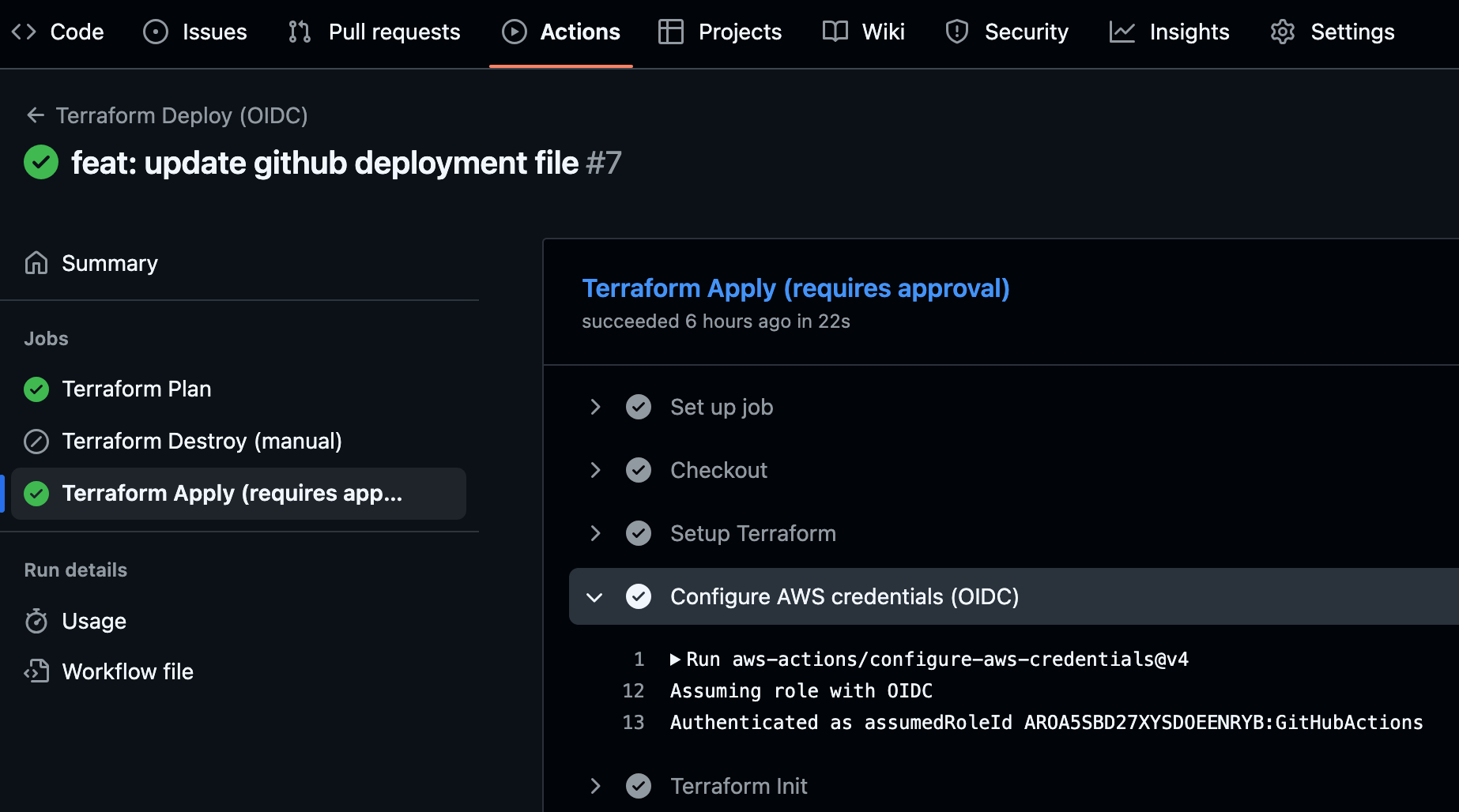Click the Security shield icon
The height and width of the screenshot is (812, 1459).
(x=956, y=32)
